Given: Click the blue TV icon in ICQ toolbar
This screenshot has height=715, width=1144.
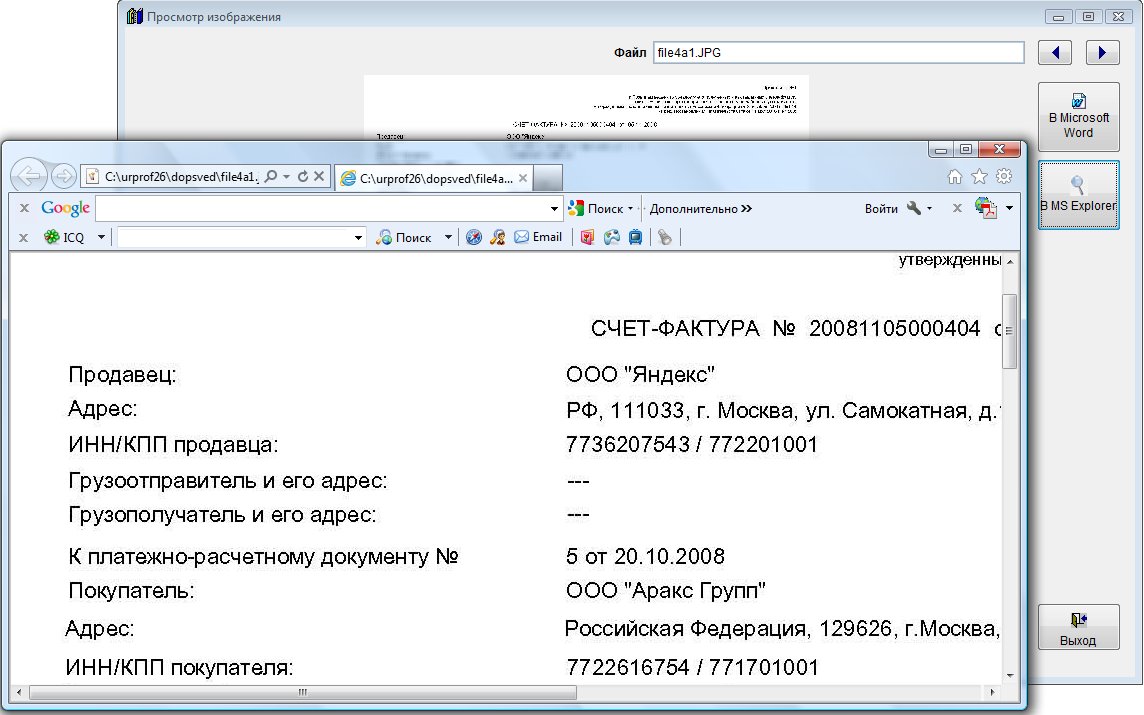Looking at the screenshot, I should coord(635,237).
